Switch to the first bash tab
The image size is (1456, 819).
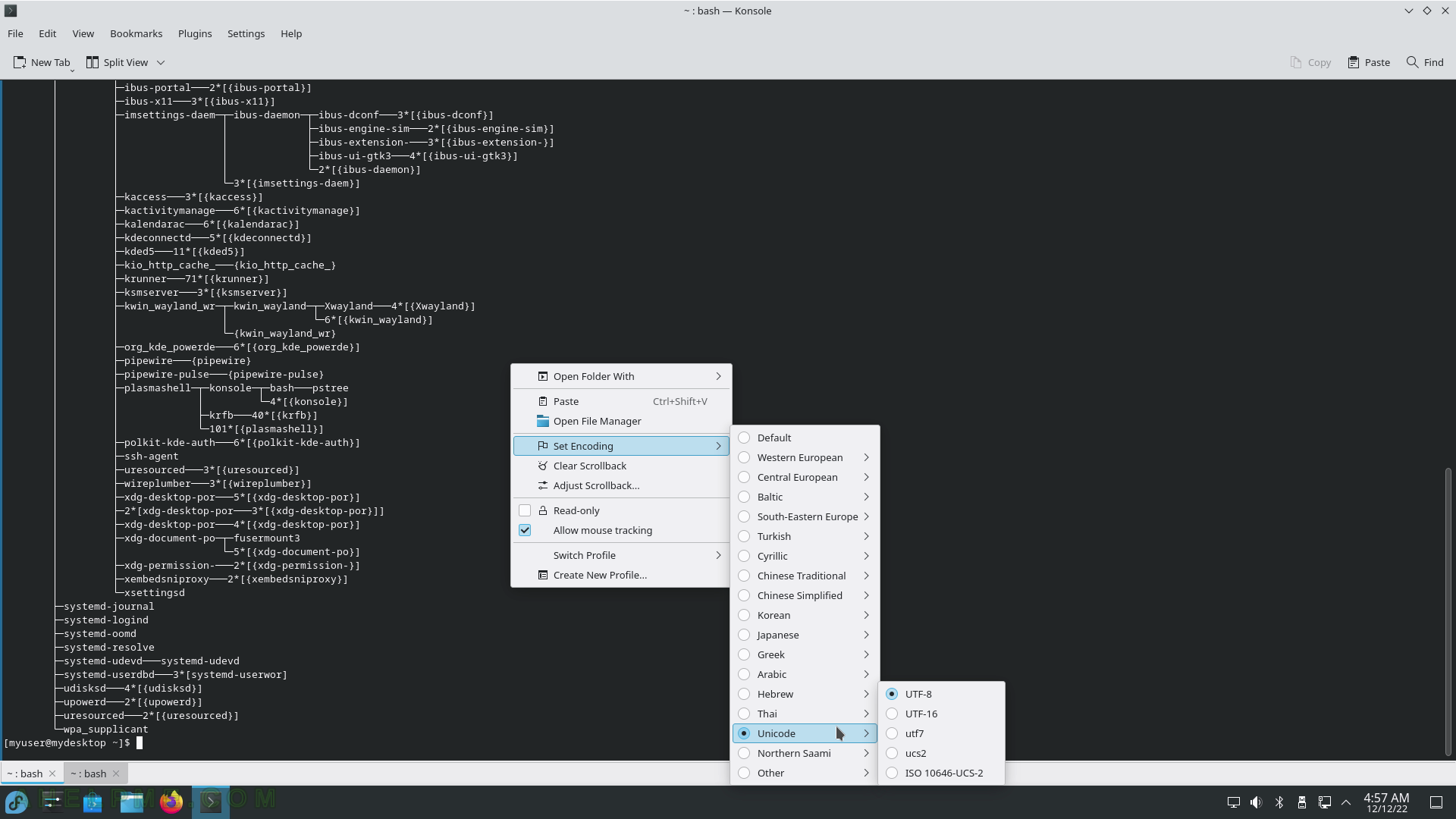click(26, 773)
